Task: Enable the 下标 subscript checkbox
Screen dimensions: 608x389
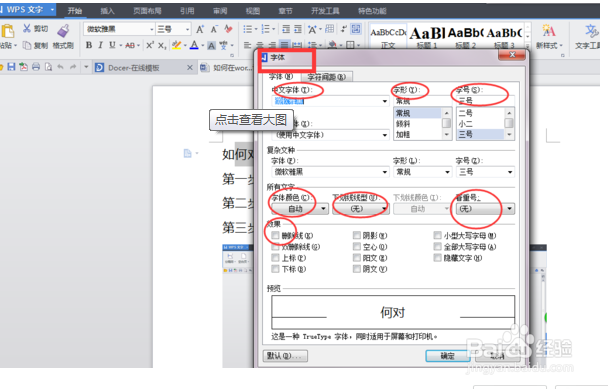Action: point(275,269)
